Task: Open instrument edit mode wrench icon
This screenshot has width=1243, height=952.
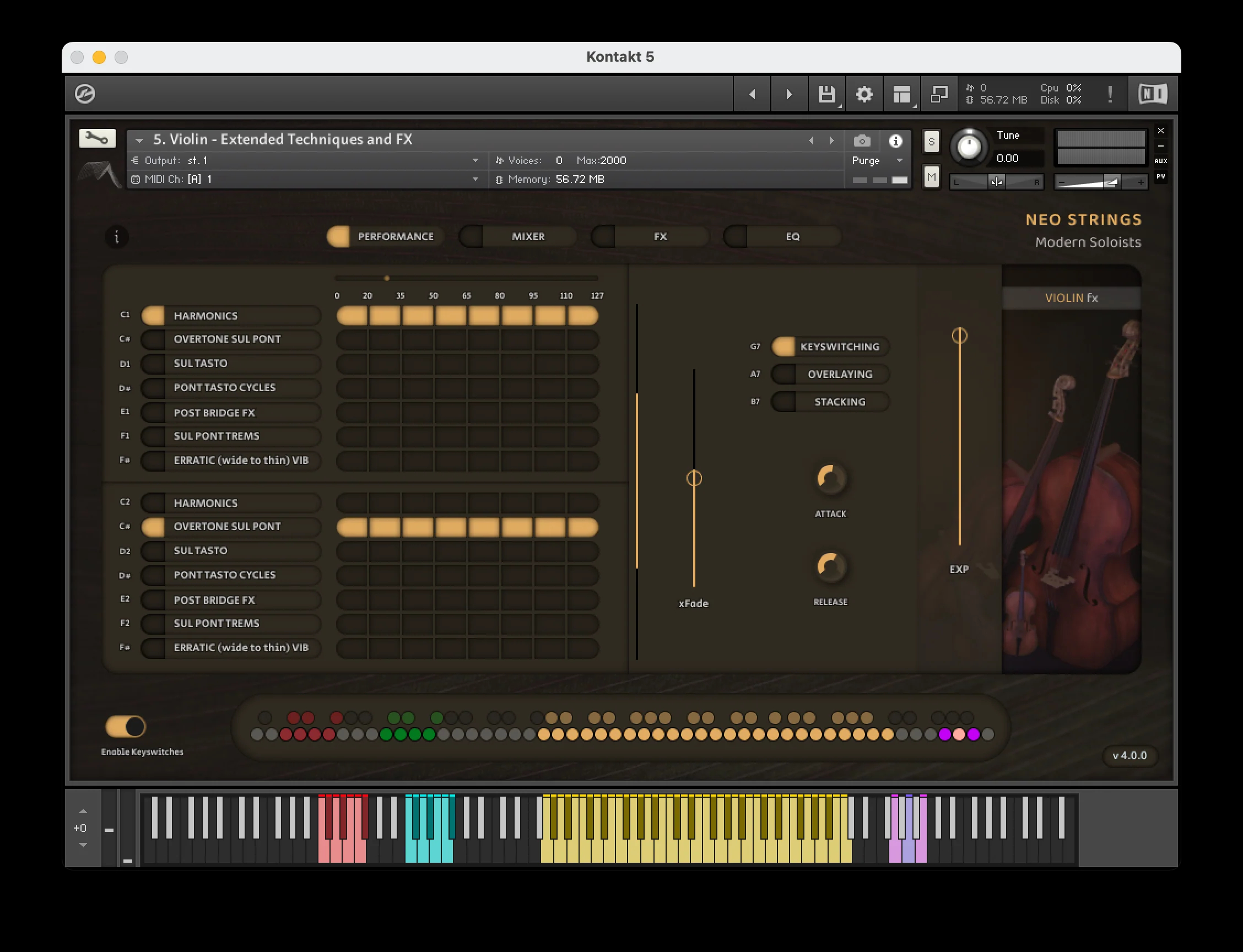Action: tap(97, 138)
